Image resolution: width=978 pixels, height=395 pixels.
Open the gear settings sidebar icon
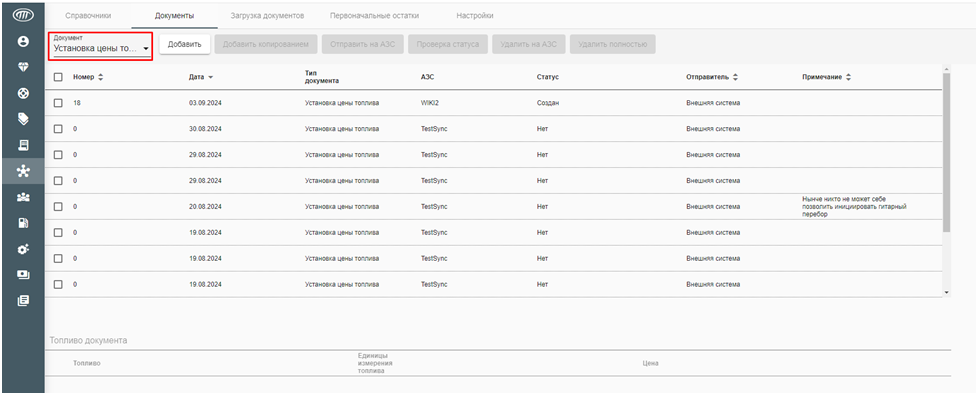[23, 249]
